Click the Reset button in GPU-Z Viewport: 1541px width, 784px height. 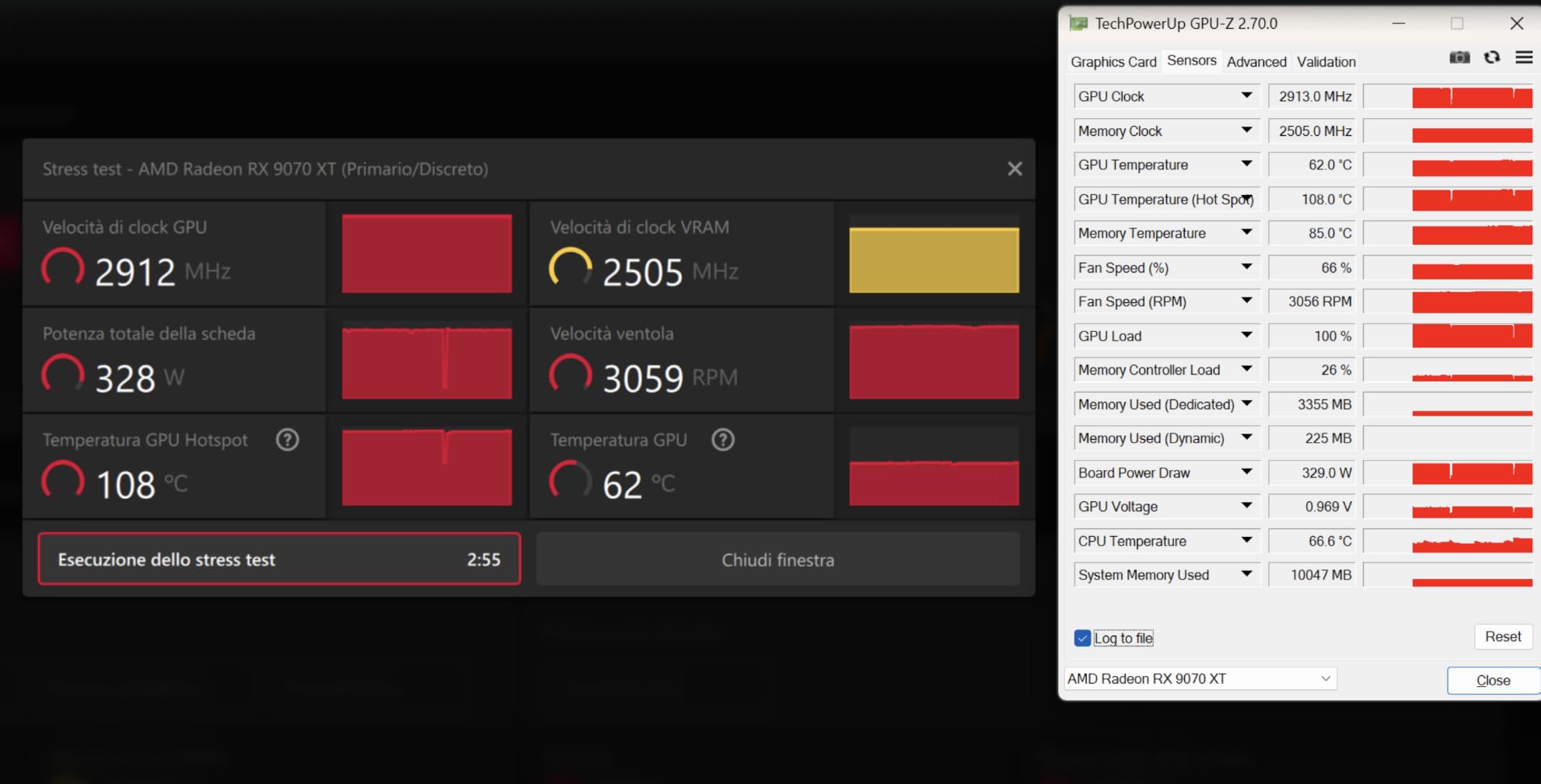(1503, 636)
